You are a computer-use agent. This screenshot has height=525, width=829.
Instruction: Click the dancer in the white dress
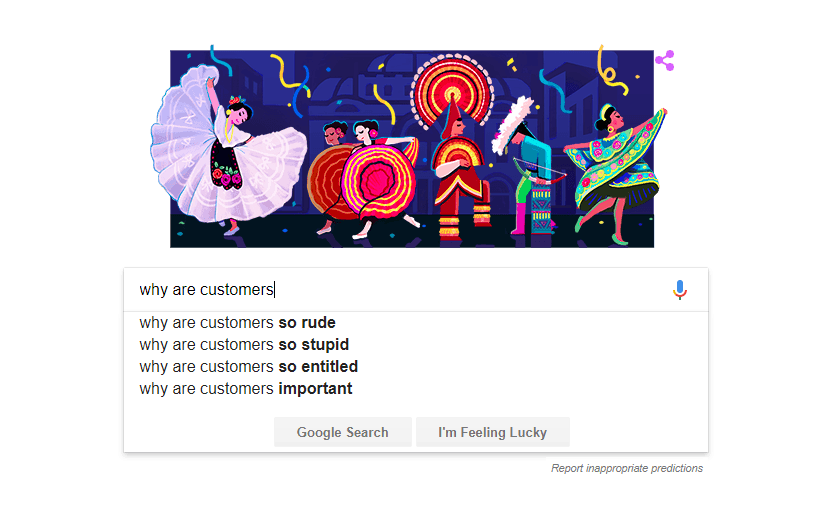[x=228, y=151]
